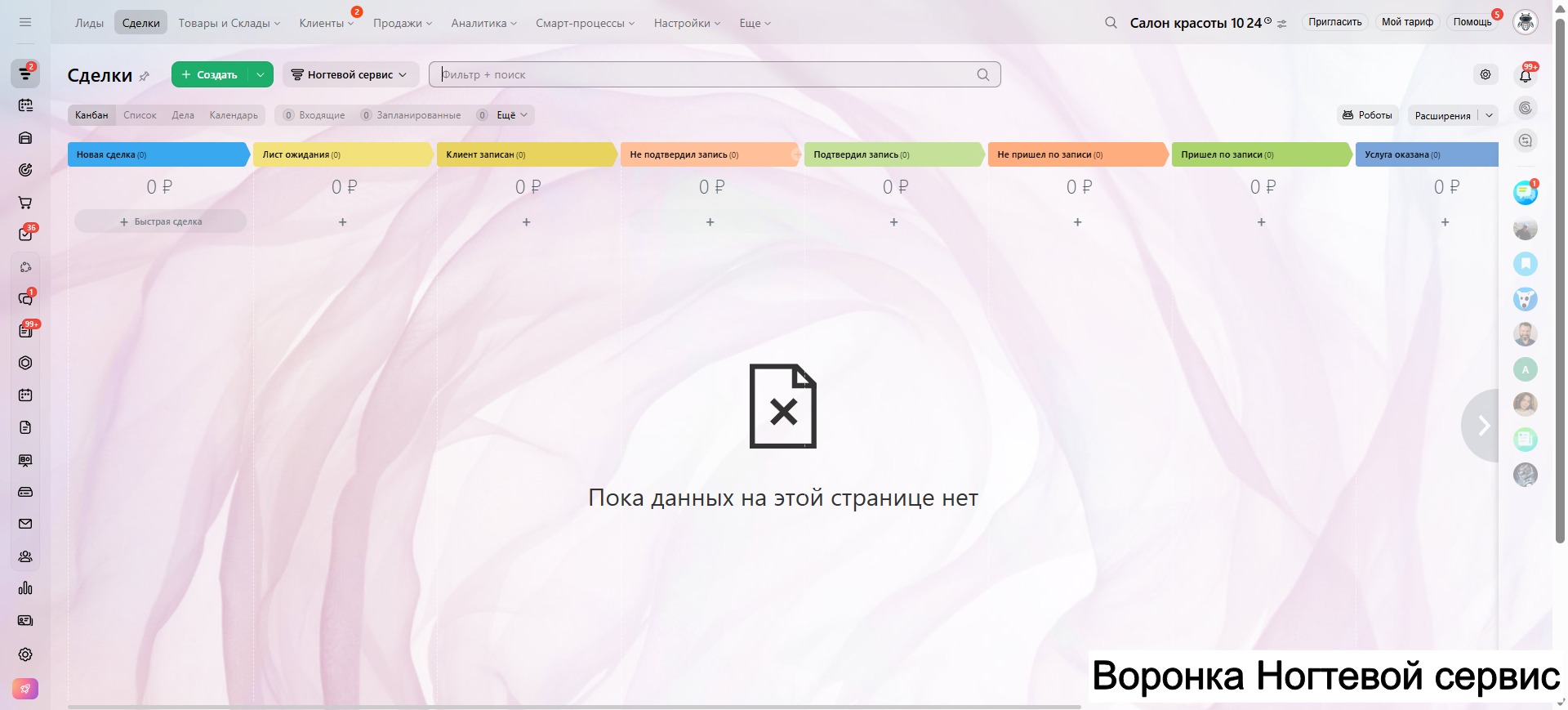Open the hamburger main menu
Image resolution: width=1568 pixels, height=710 pixels.
click(x=25, y=22)
